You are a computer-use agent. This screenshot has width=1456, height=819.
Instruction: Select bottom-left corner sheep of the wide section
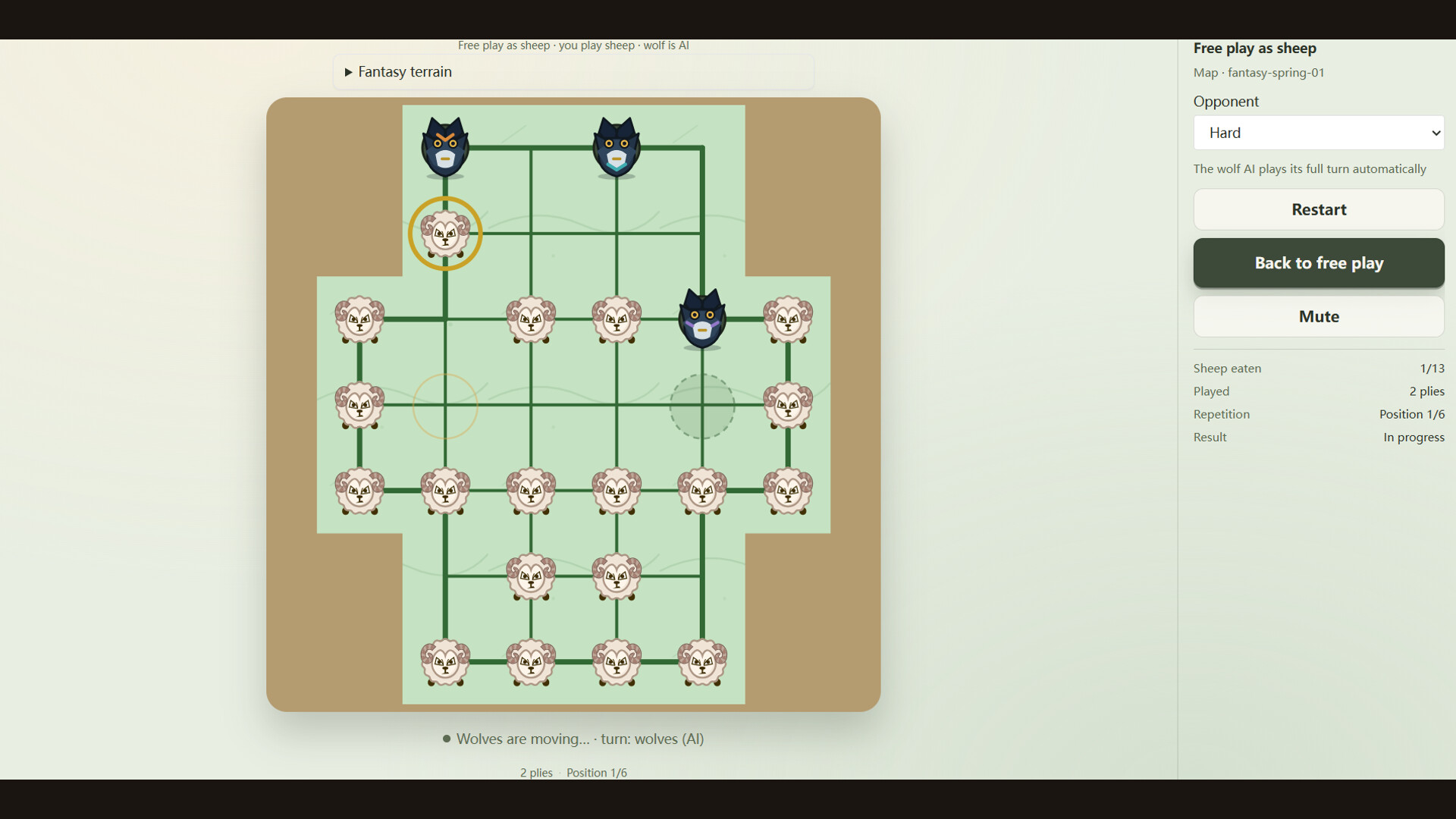click(359, 491)
